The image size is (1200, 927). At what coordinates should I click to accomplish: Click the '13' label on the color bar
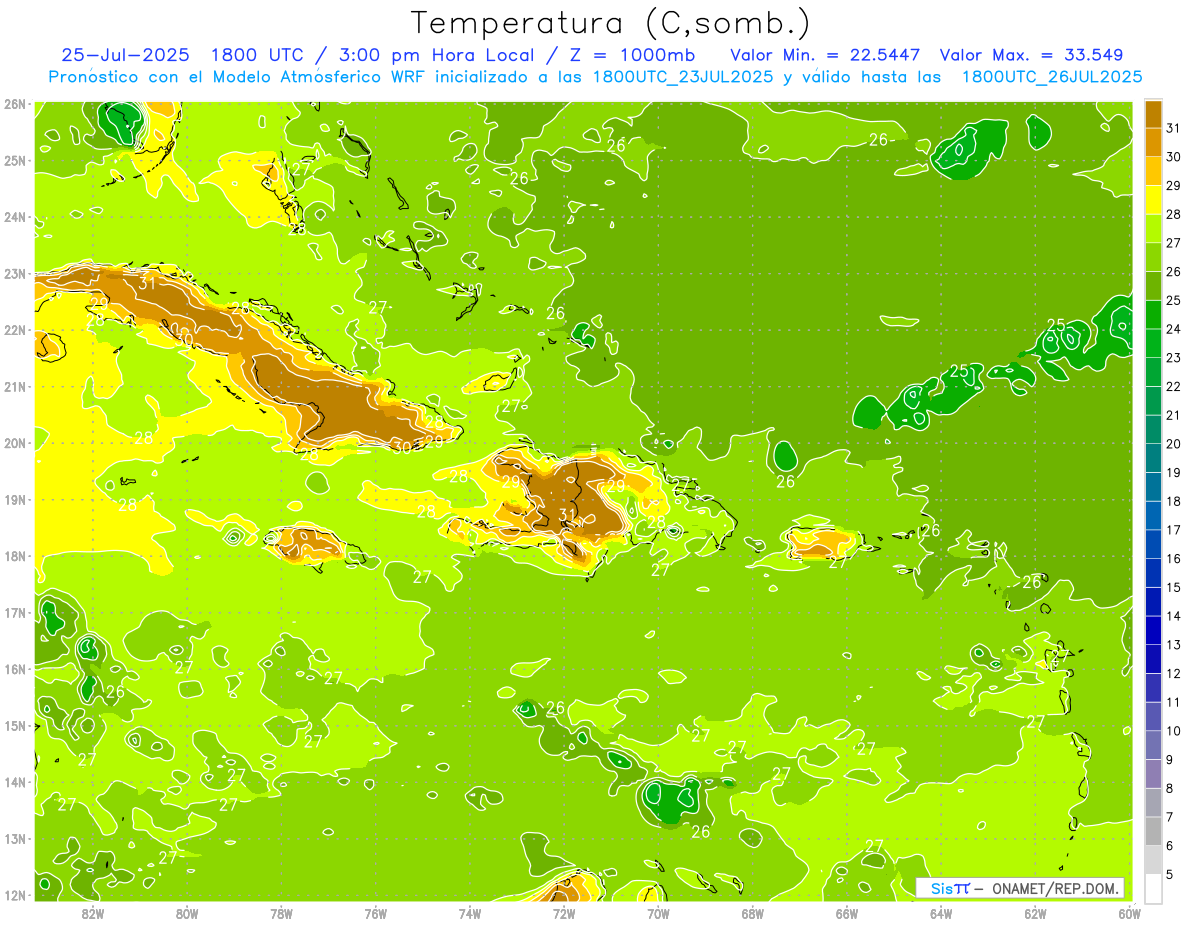point(1173,644)
